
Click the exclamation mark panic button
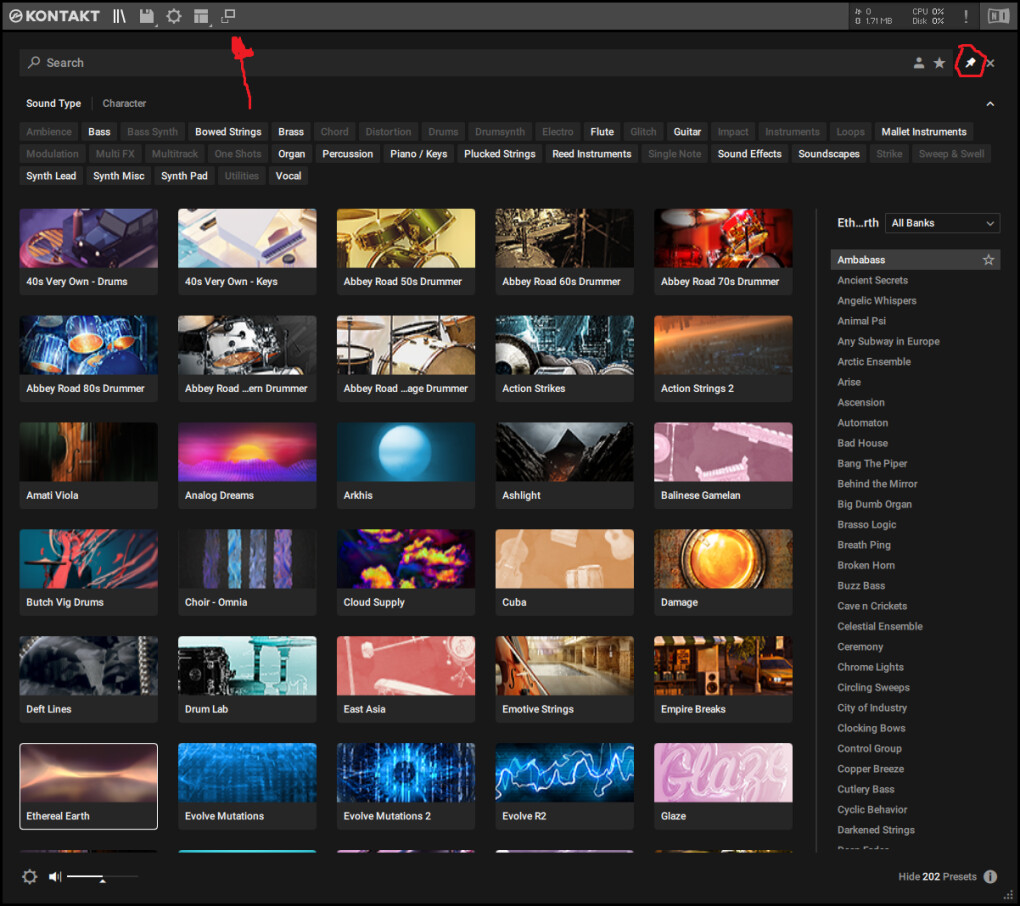(x=966, y=16)
